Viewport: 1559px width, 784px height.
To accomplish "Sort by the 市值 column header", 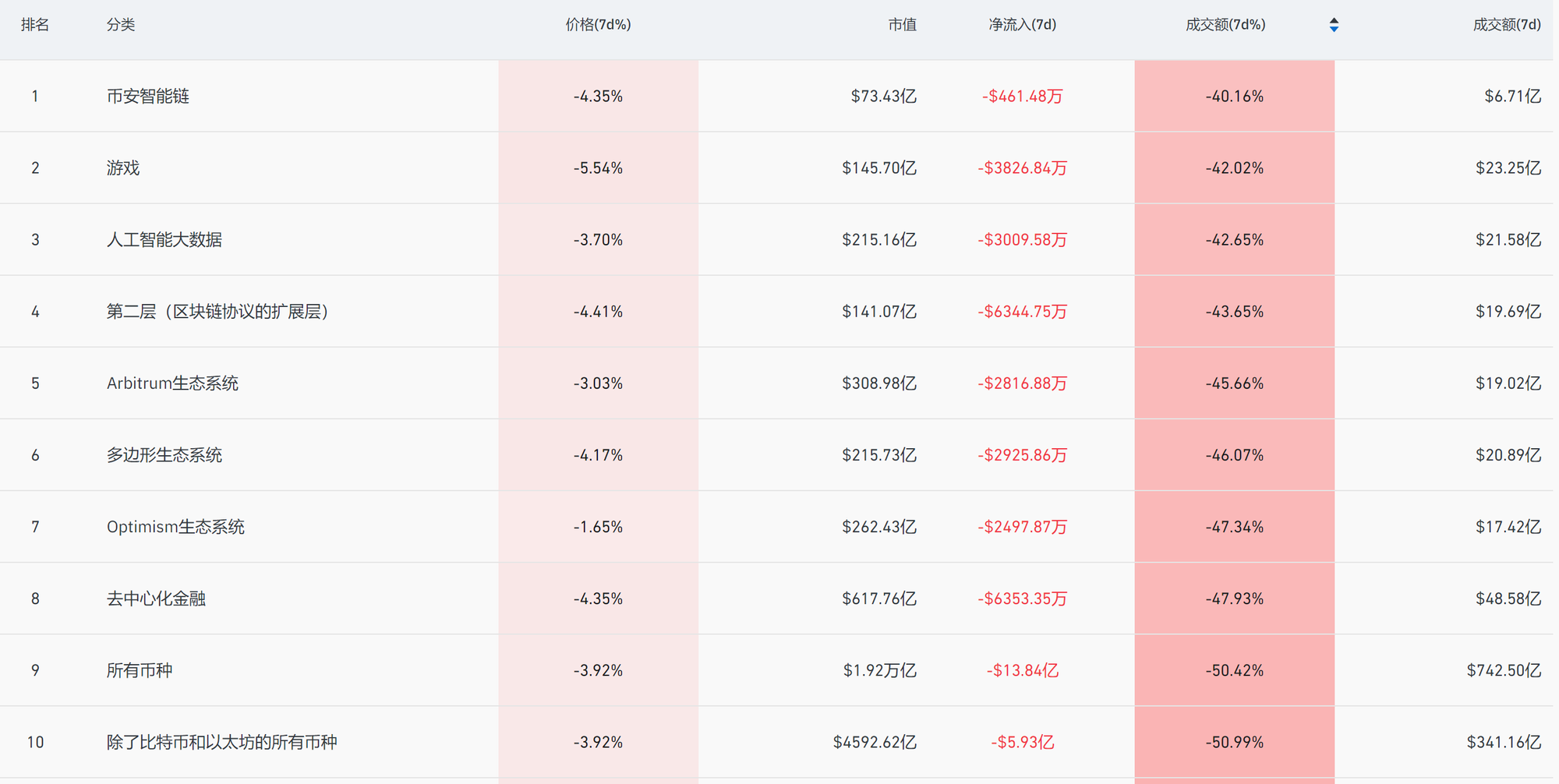I will coord(902,25).
